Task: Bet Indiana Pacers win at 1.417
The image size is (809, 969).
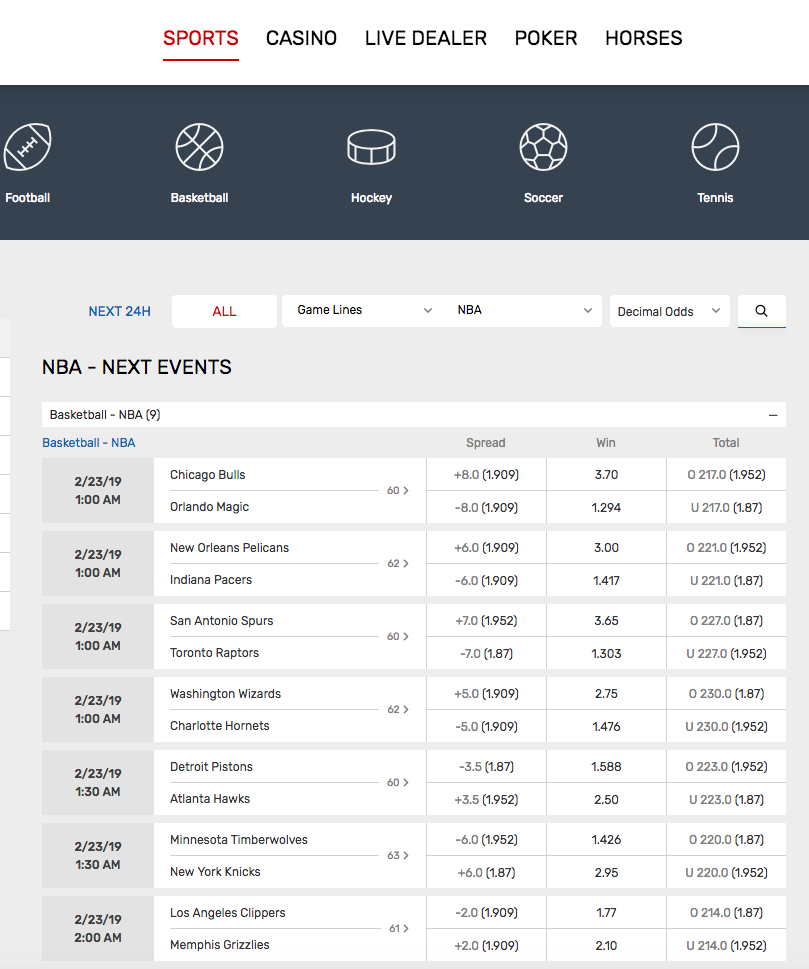Action: 606,580
